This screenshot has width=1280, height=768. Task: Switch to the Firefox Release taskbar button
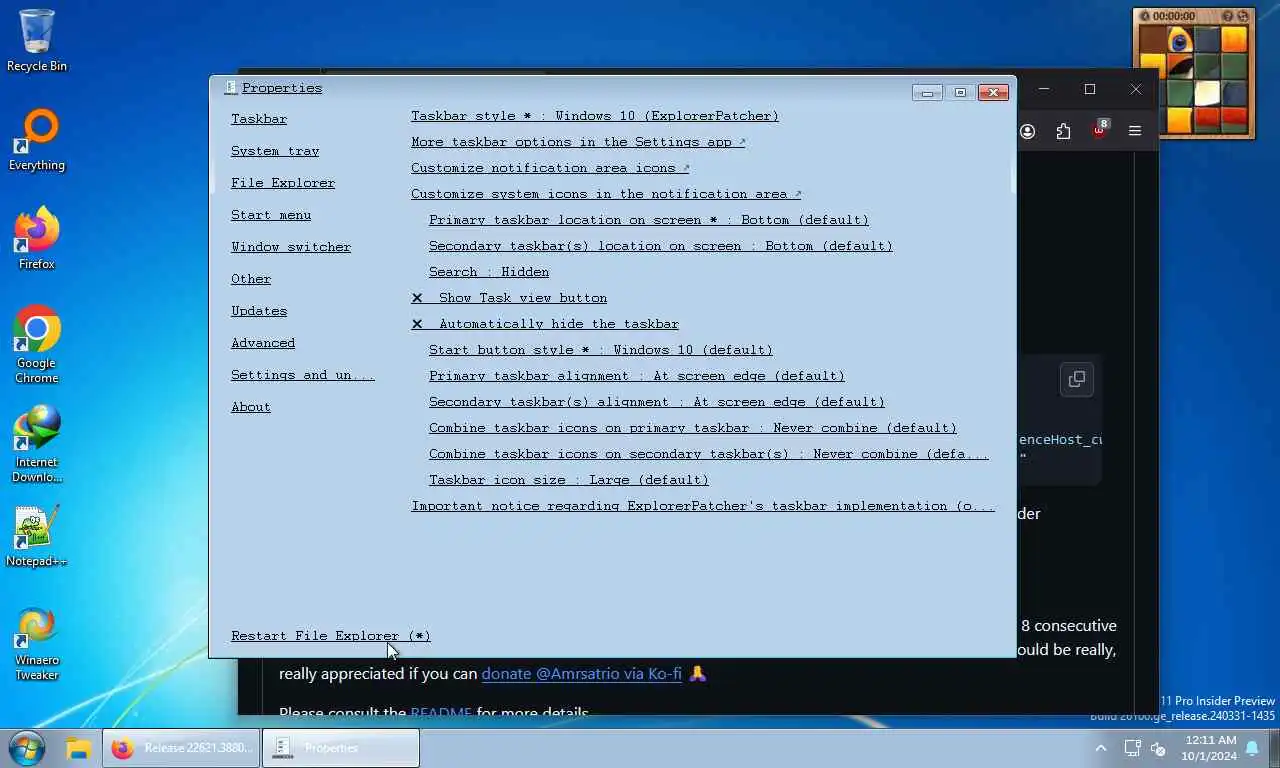point(181,748)
